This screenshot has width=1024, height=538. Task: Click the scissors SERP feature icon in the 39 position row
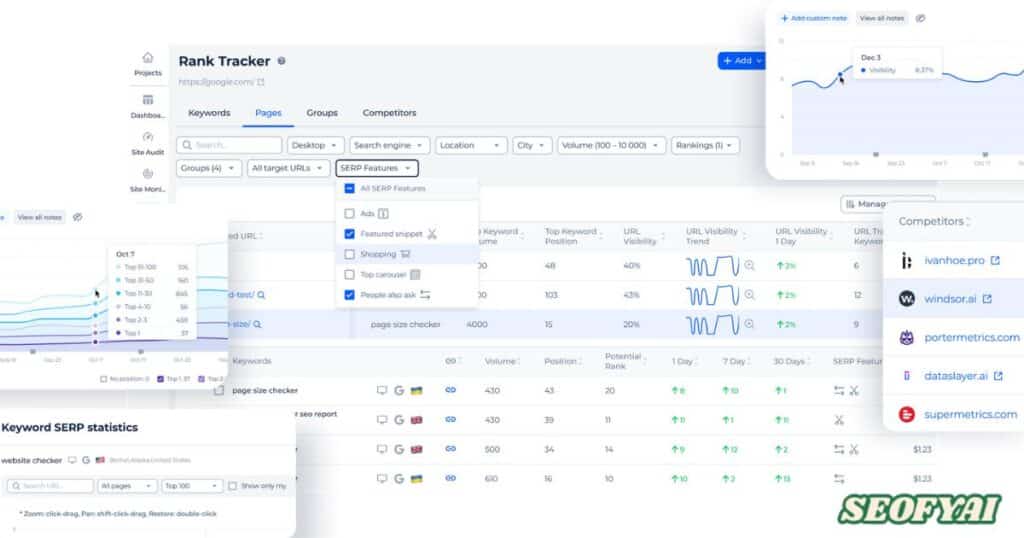point(839,420)
